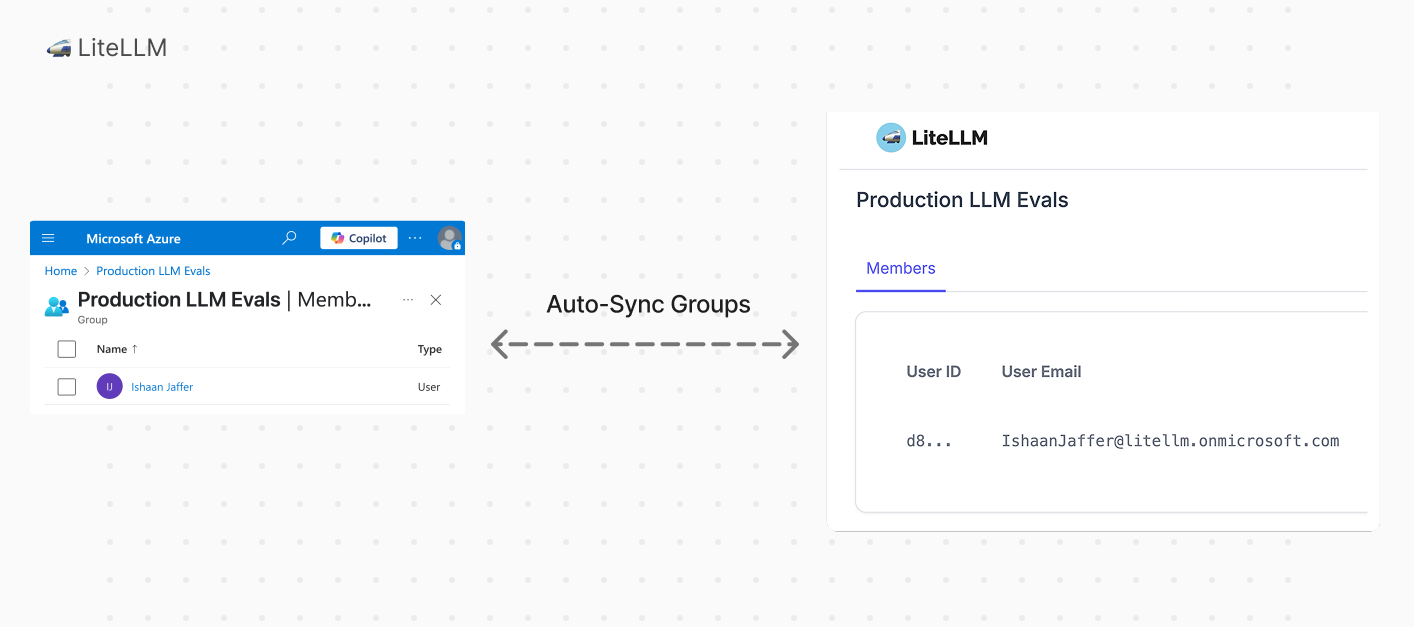Image resolution: width=1414 pixels, height=627 pixels.
Task: Open the Azure hamburger menu
Action: (x=48, y=239)
